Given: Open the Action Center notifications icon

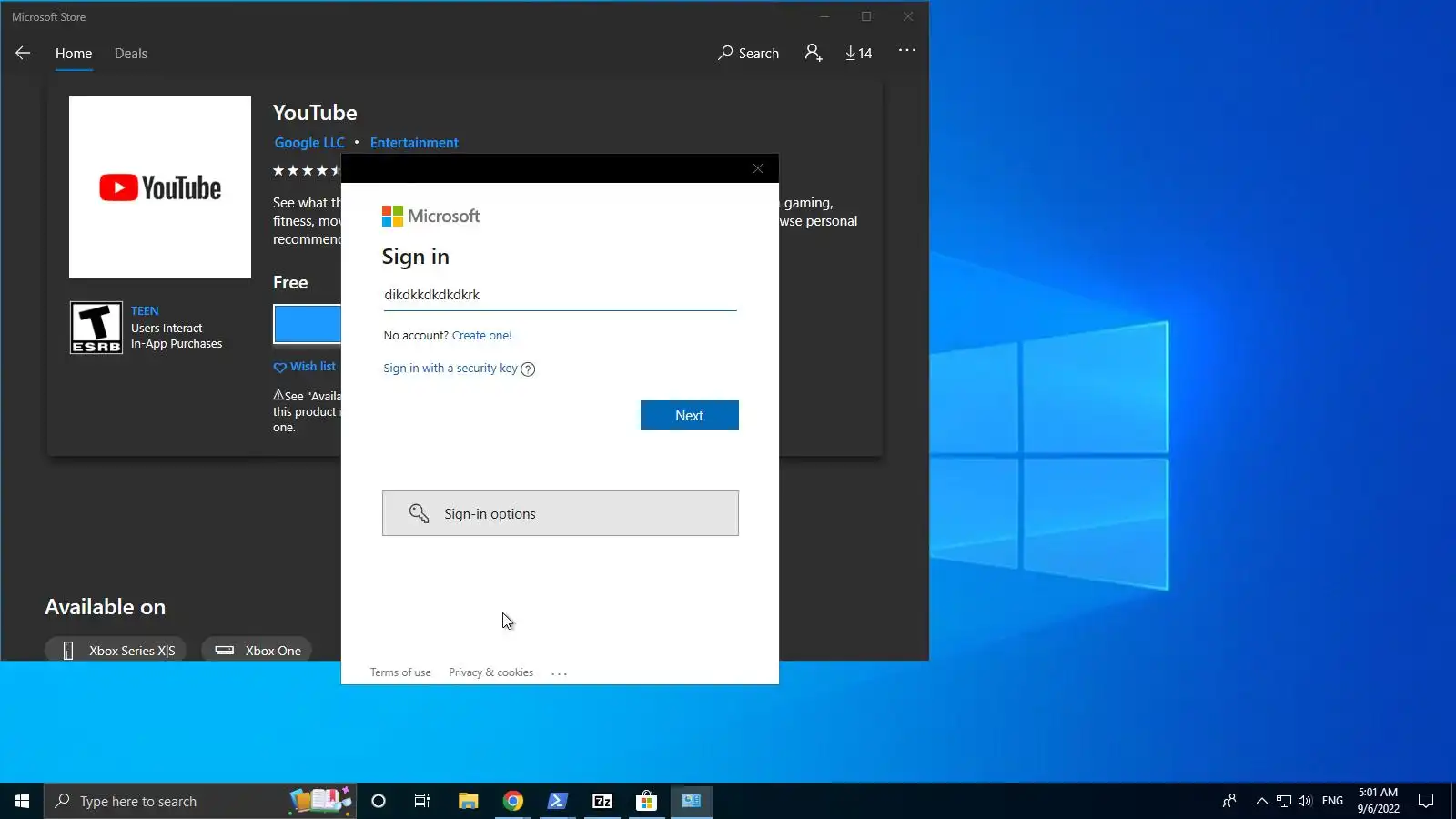Looking at the screenshot, I should coord(1426,801).
